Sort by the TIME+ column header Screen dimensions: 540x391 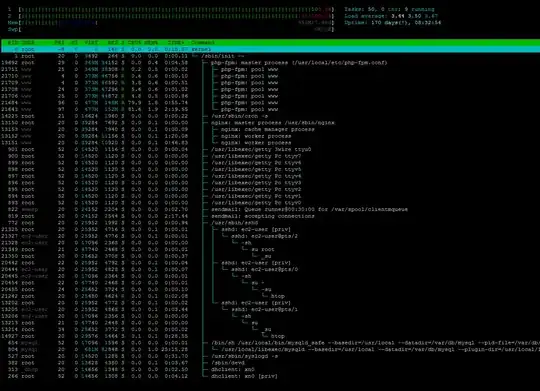pyautogui.click(x=176, y=42)
